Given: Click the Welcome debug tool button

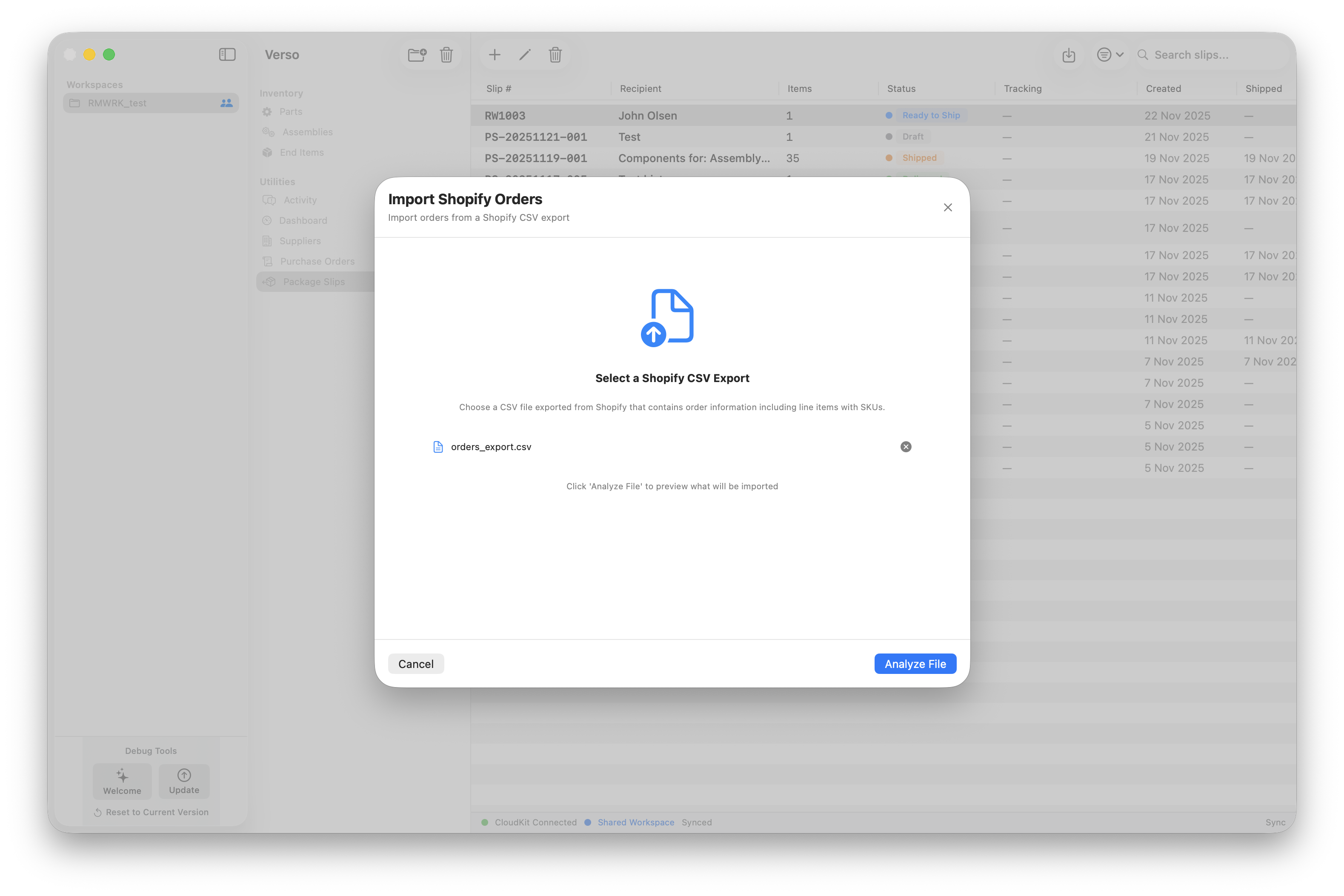Looking at the screenshot, I should click(122, 781).
